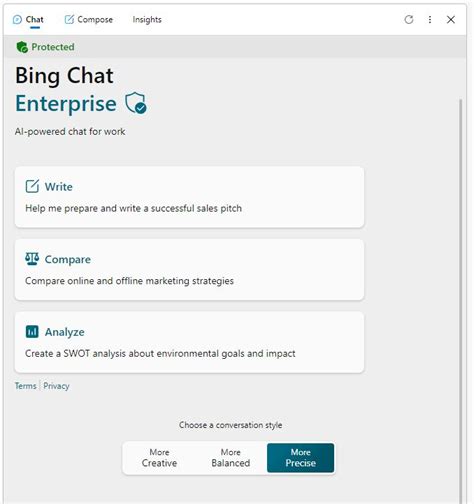The image size is (474, 504).
Task: Click the Compare scales icon
Action: click(x=32, y=259)
